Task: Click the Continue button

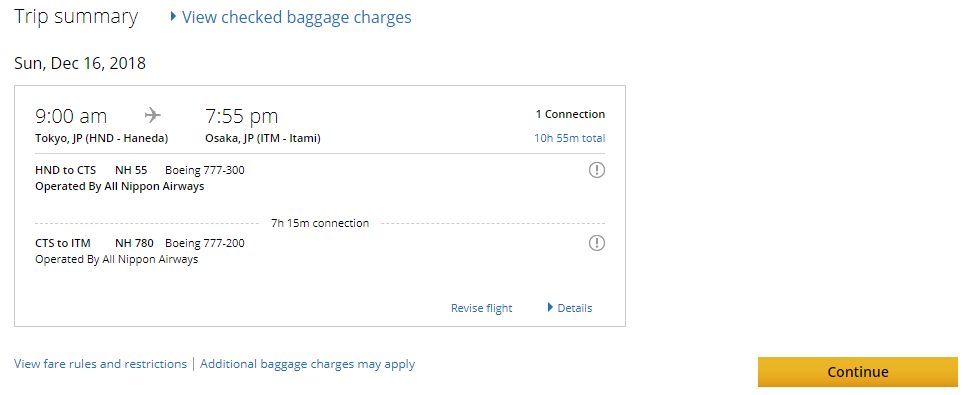Action: click(858, 372)
